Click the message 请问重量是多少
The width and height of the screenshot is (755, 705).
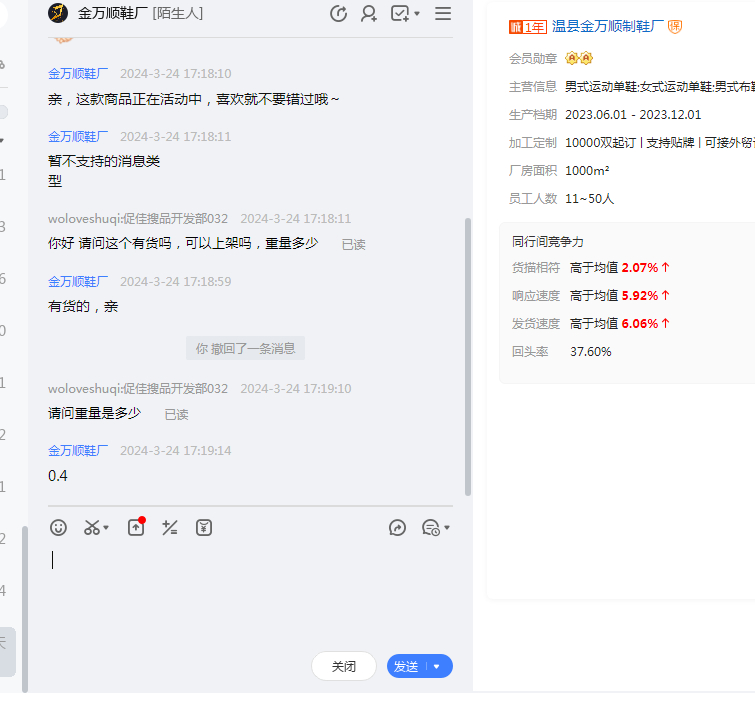tap(94, 413)
